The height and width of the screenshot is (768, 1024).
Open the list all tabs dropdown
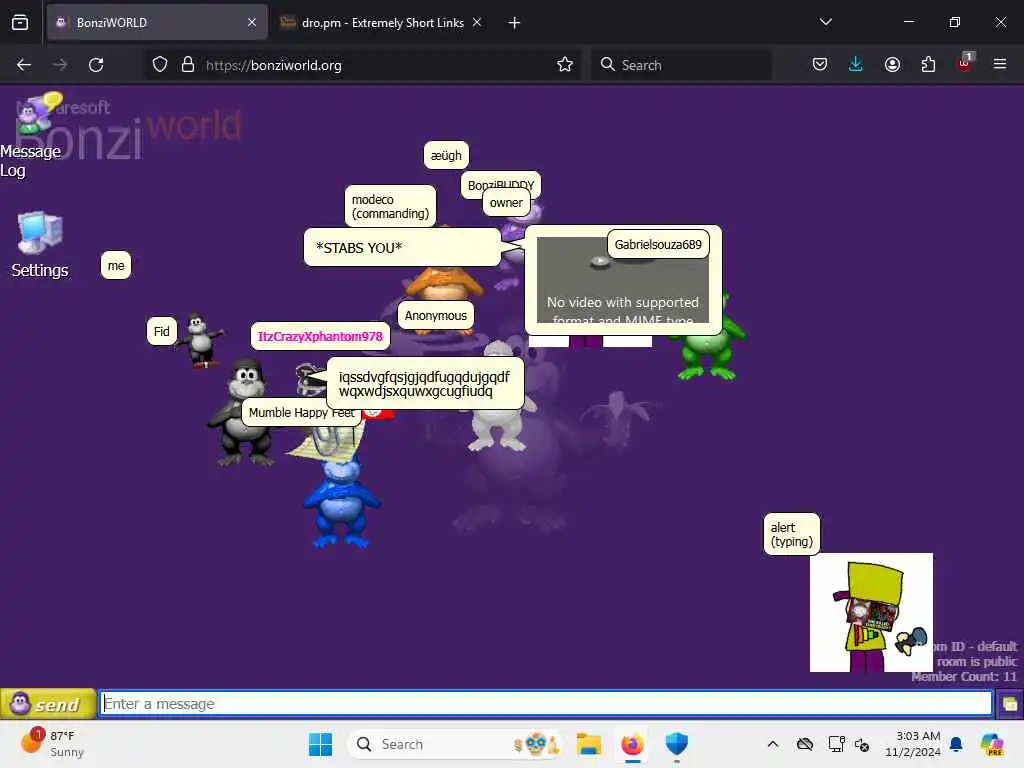825,22
